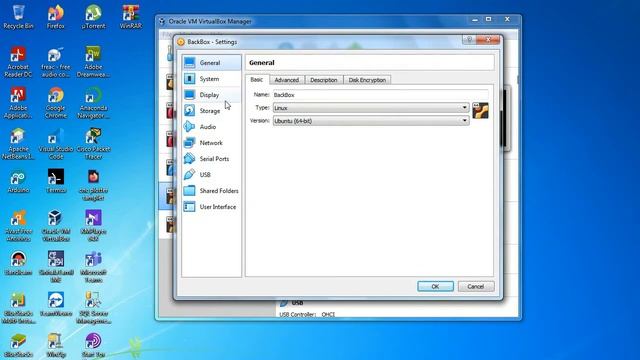
Task: Select Microsoft Teams desktop shortcut
Action: [93, 268]
